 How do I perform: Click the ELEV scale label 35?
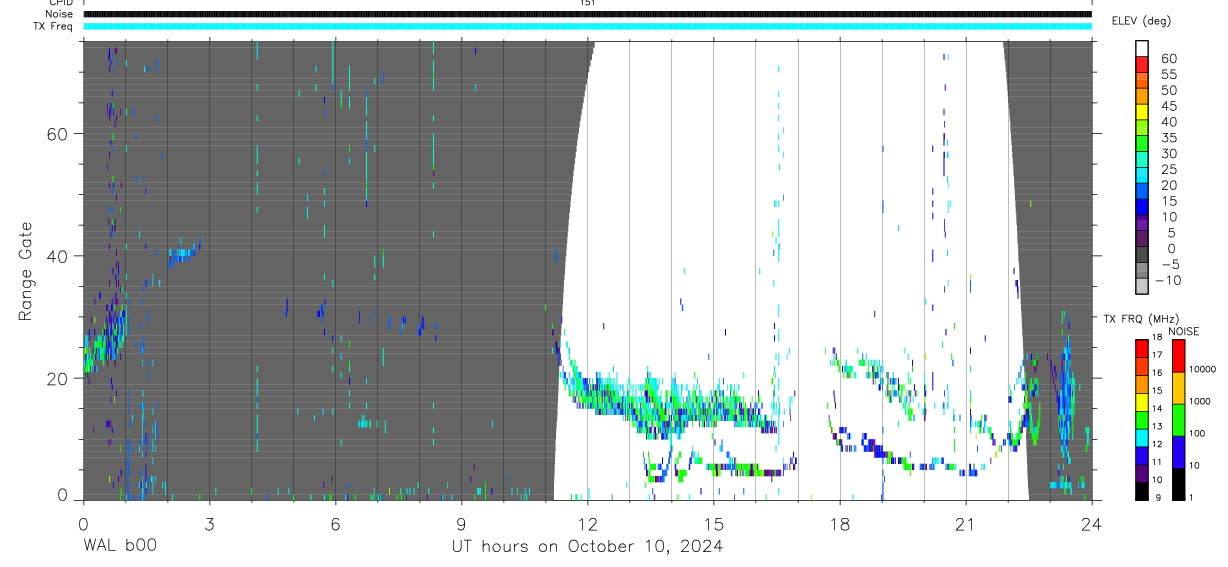[x=1168, y=137]
